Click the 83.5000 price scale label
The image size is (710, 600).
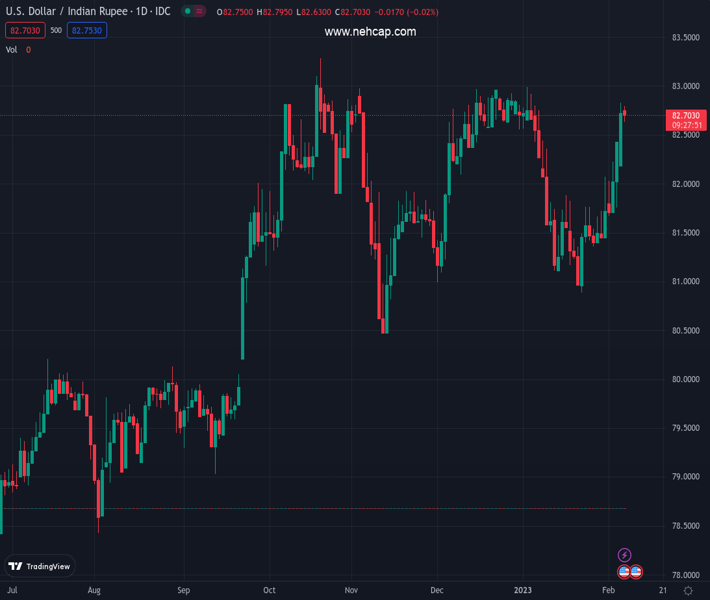[685, 38]
